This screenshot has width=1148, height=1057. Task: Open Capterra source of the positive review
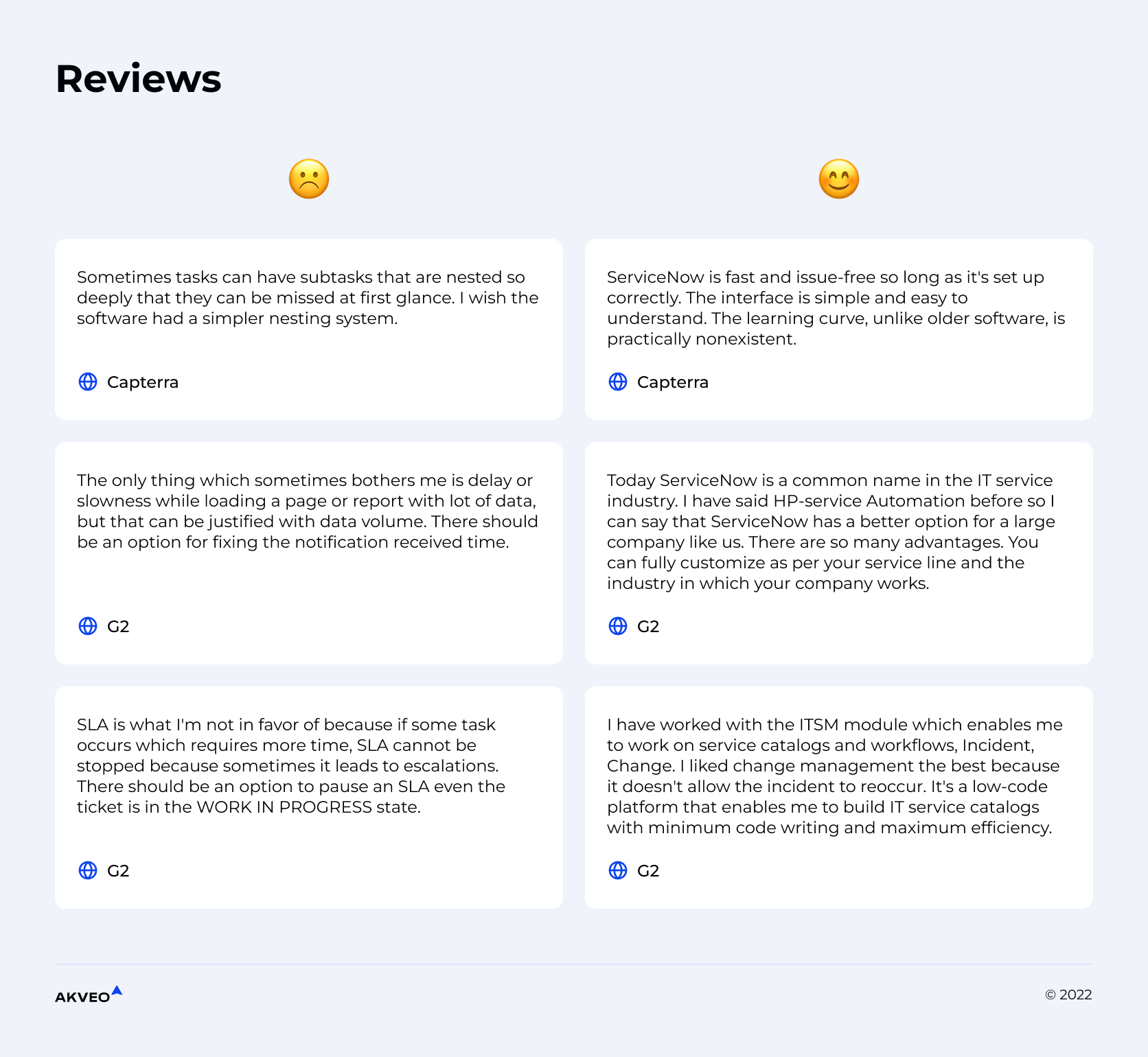672,382
